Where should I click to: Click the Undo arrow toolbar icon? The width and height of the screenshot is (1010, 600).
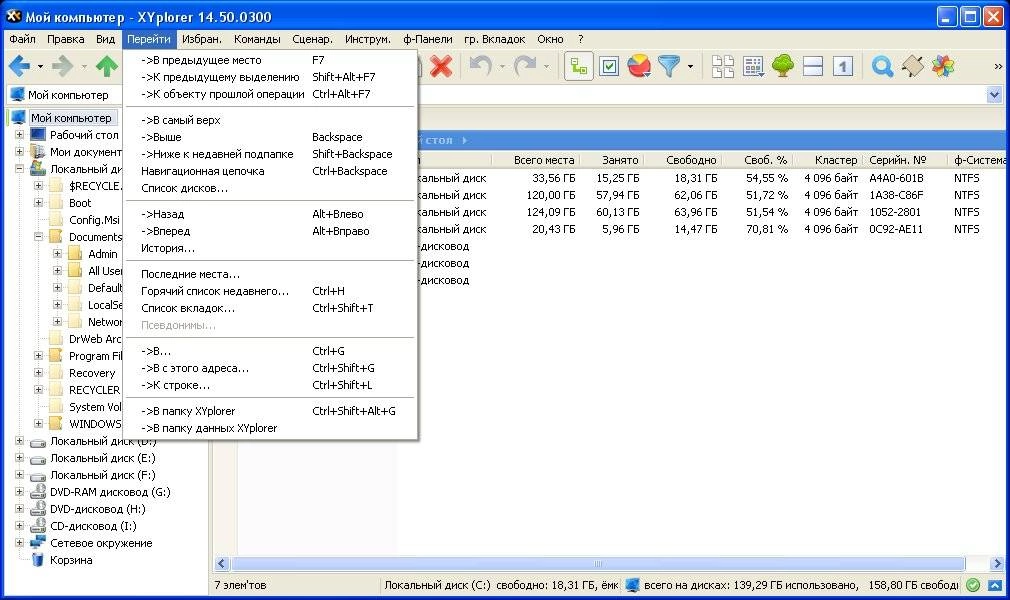point(481,66)
